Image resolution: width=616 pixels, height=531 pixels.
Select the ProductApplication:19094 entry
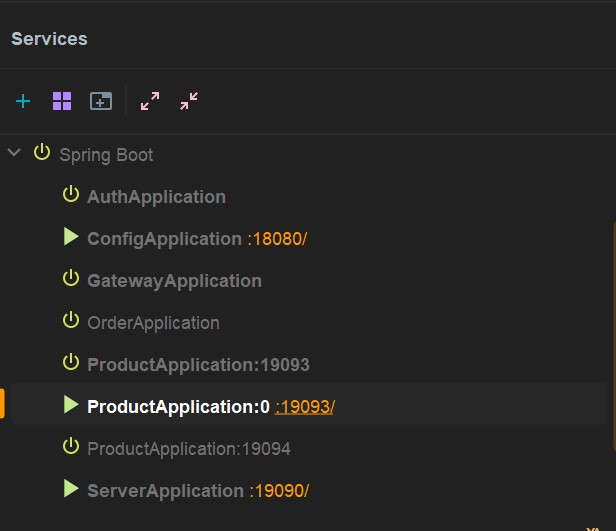[x=189, y=449]
